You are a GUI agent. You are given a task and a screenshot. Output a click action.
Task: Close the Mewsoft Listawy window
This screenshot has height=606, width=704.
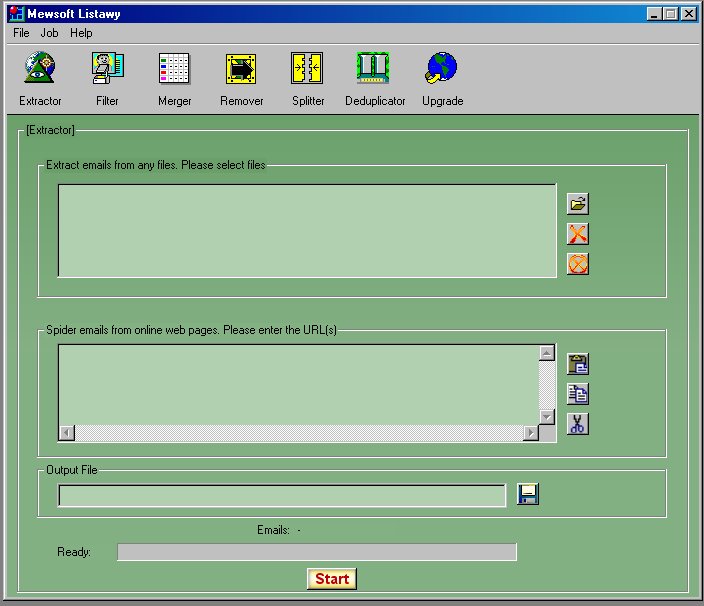[689, 14]
